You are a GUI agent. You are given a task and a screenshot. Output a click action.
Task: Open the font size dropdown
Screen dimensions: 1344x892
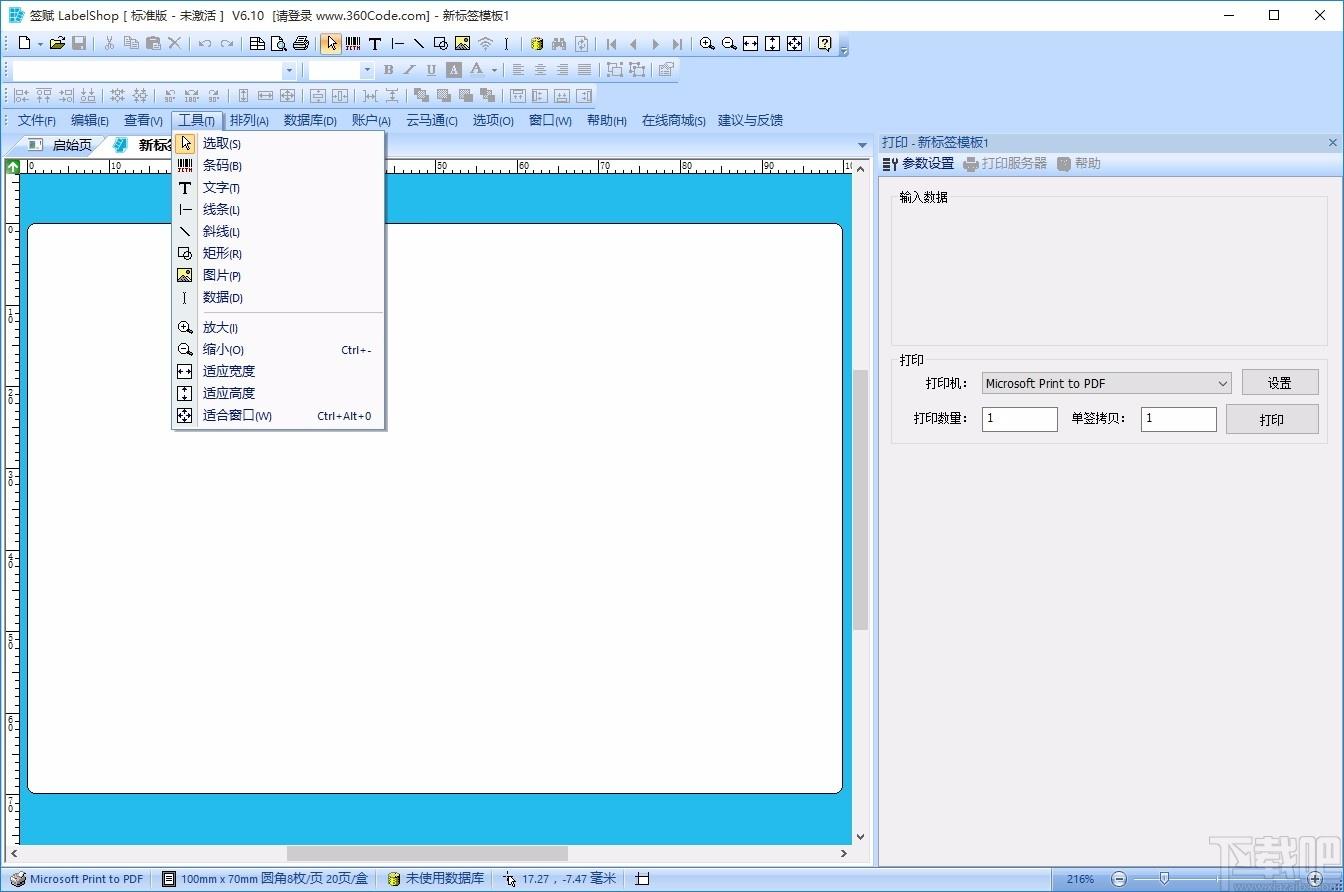point(367,70)
